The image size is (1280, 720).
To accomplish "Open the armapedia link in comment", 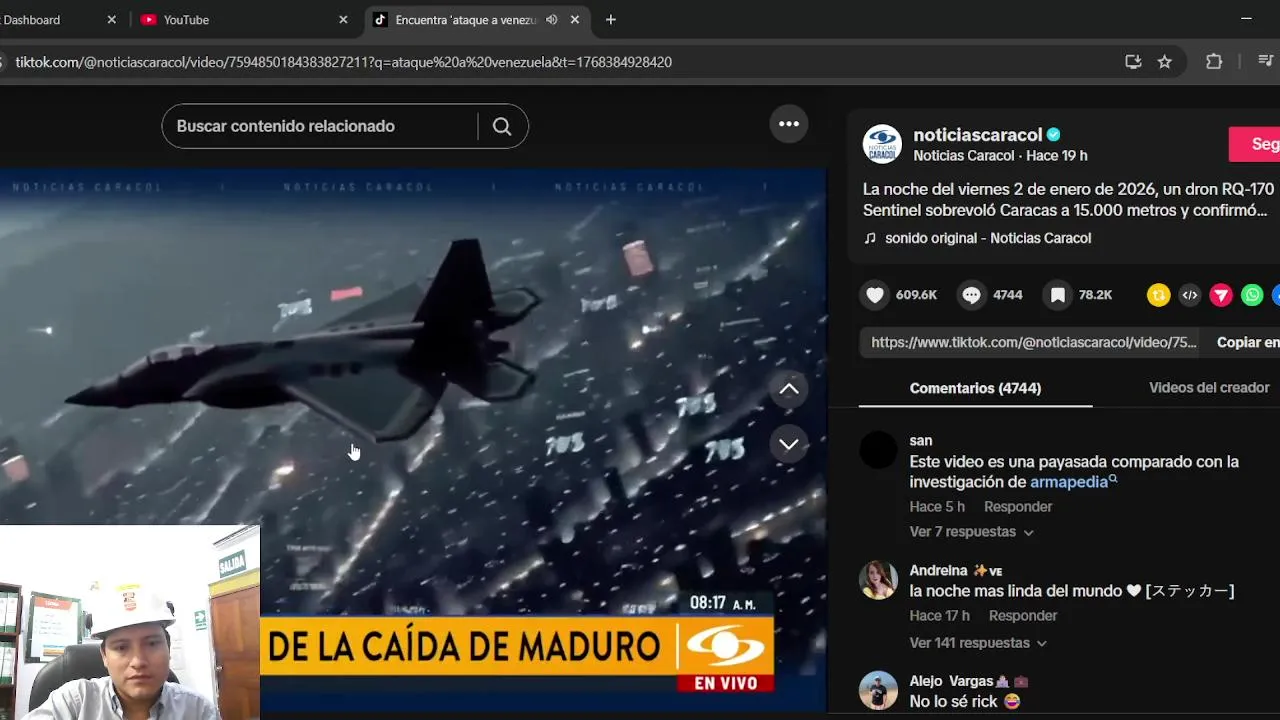I will (1069, 482).
